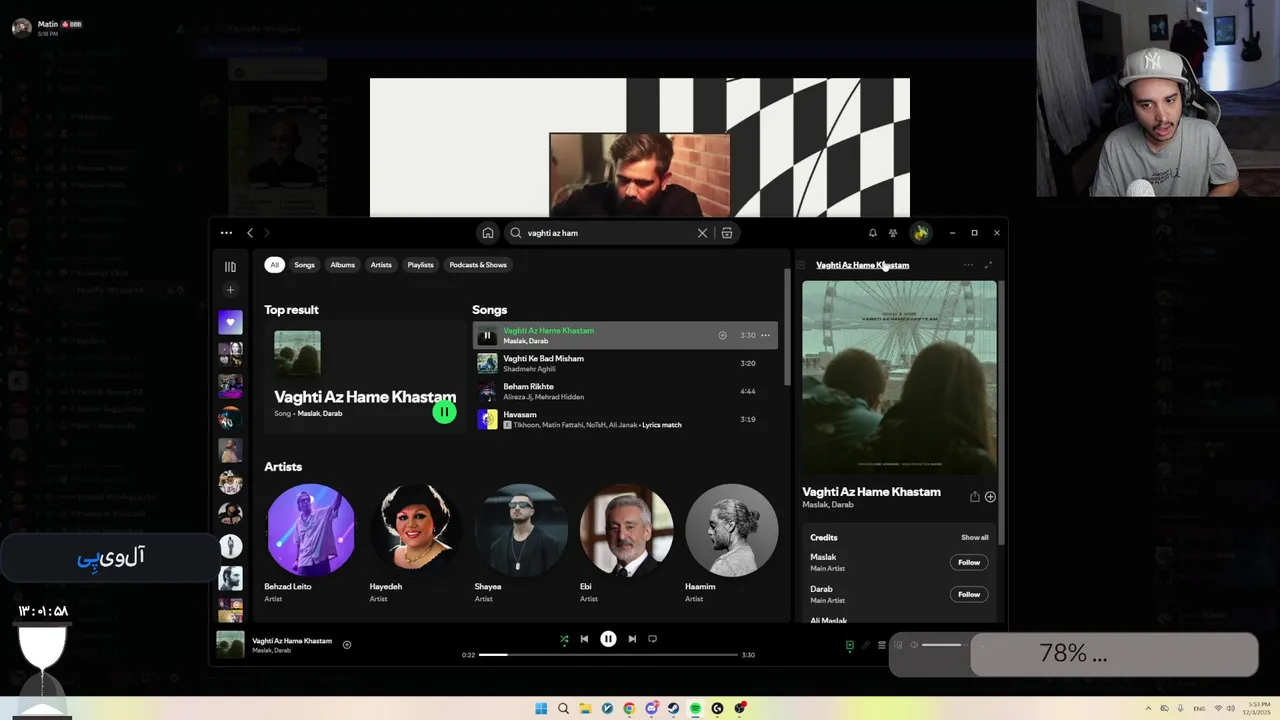
Task: Add the playing song to Liked Songs in the player bar
Action: tap(347, 645)
